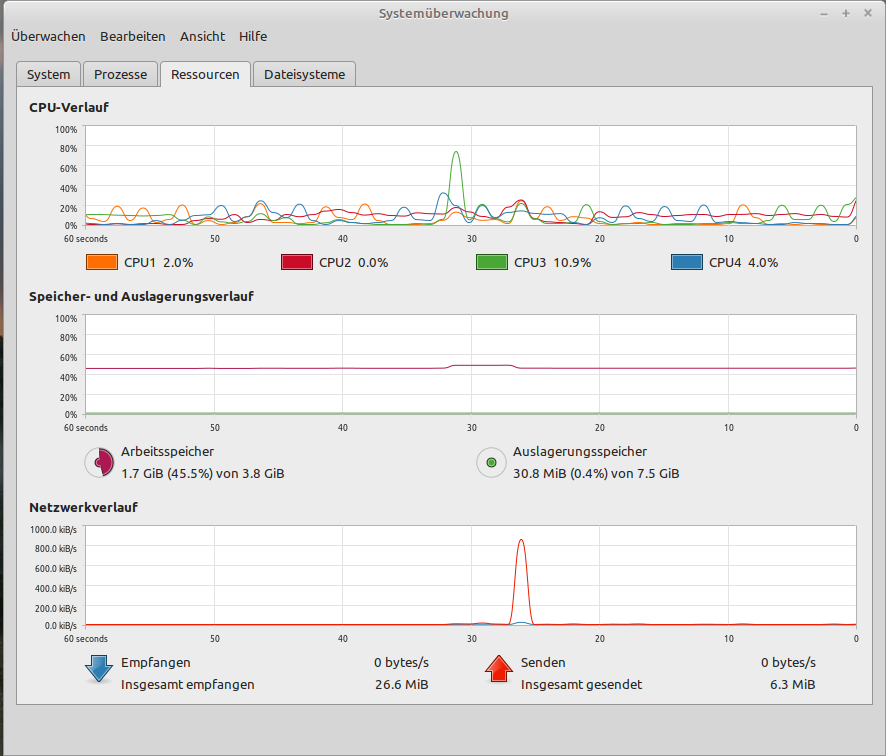
Task: Maximize the Systemüberwachung window
Action: tap(846, 13)
